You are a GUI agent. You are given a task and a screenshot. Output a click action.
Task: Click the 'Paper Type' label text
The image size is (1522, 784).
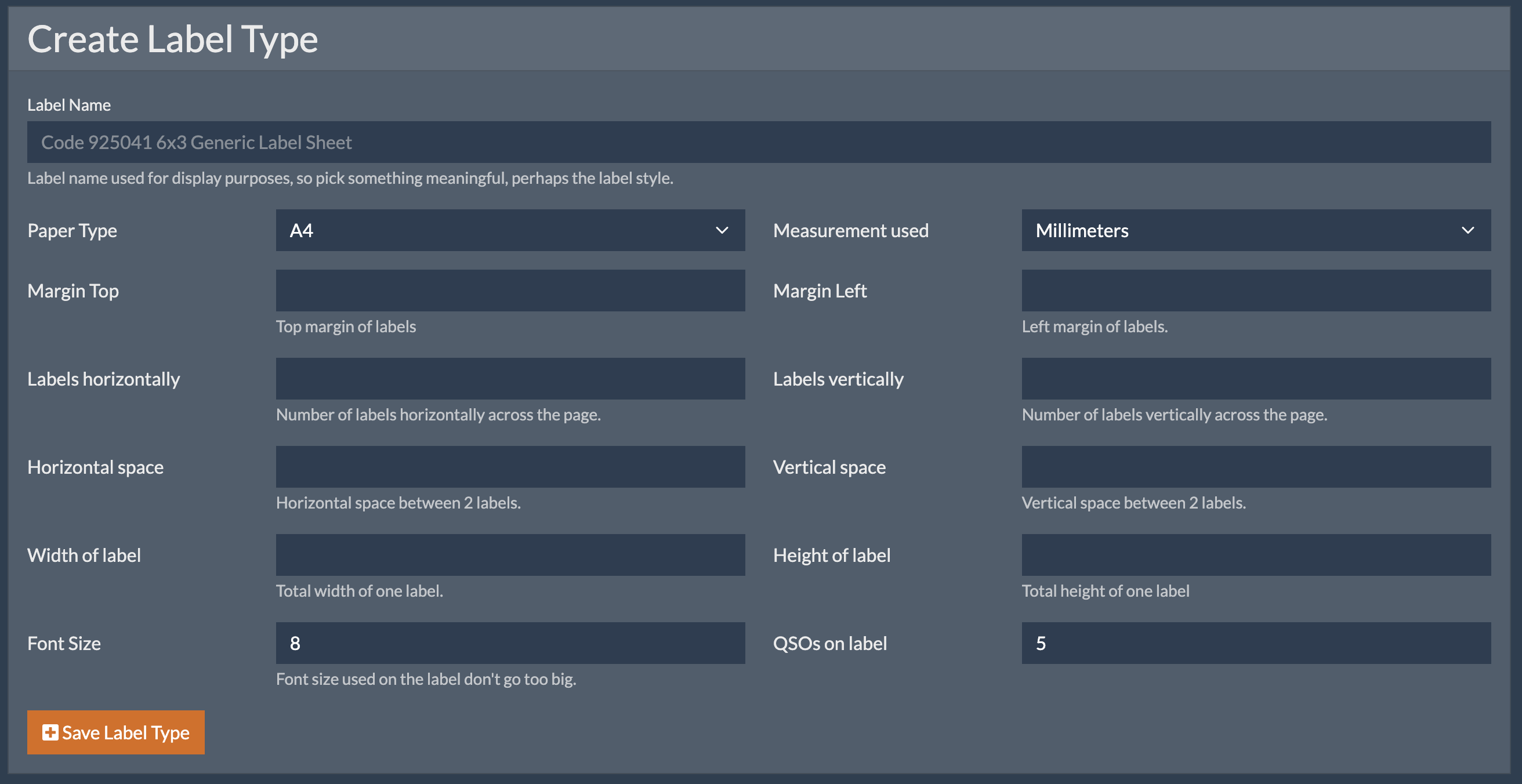coord(72,231)
